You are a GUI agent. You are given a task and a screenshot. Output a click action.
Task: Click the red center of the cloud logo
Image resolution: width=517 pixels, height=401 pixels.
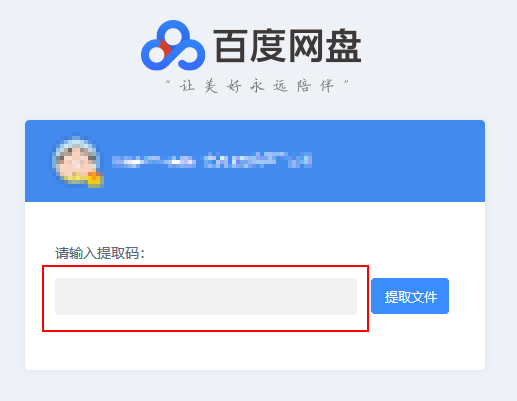coord(165,49)
